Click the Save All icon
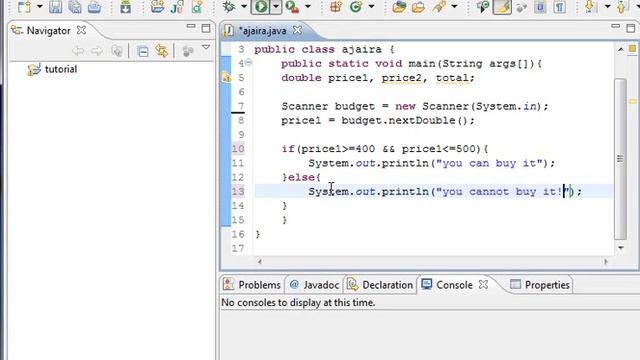 75,7
